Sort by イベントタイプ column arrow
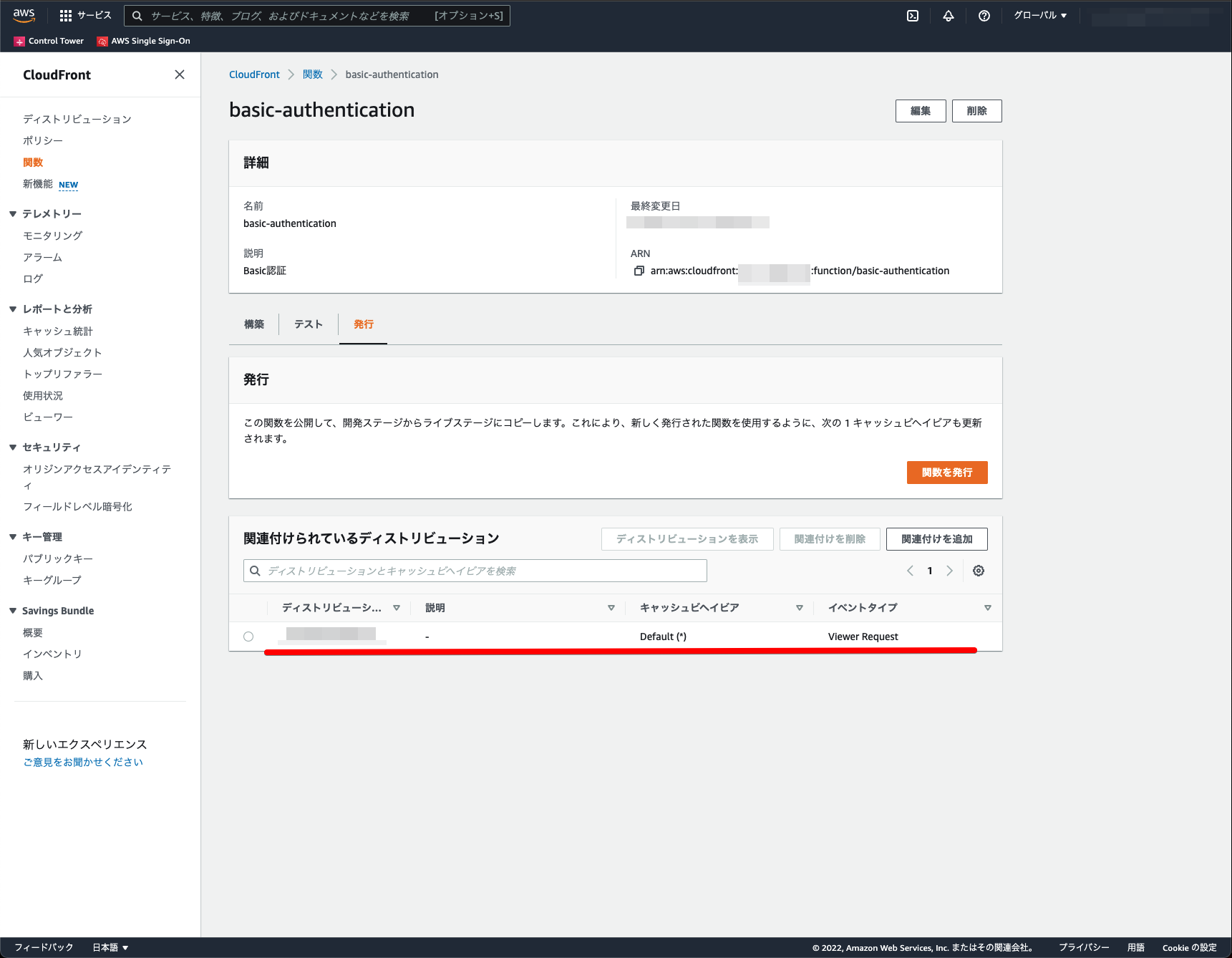The height and width of the screenshot is (958, 1232). click(988, 608)
